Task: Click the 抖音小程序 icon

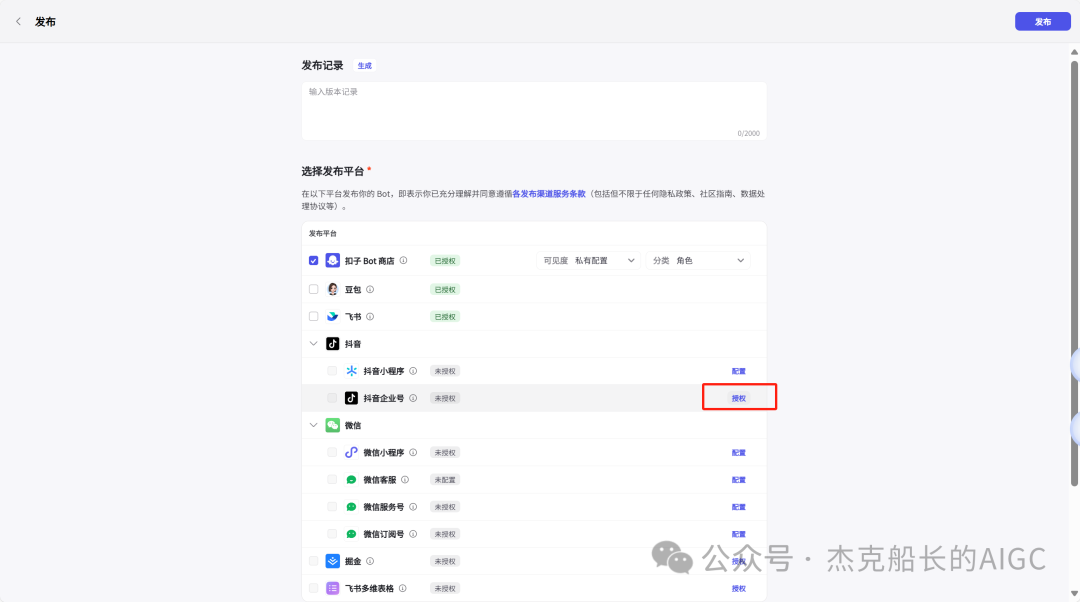Action: (351, 371)
